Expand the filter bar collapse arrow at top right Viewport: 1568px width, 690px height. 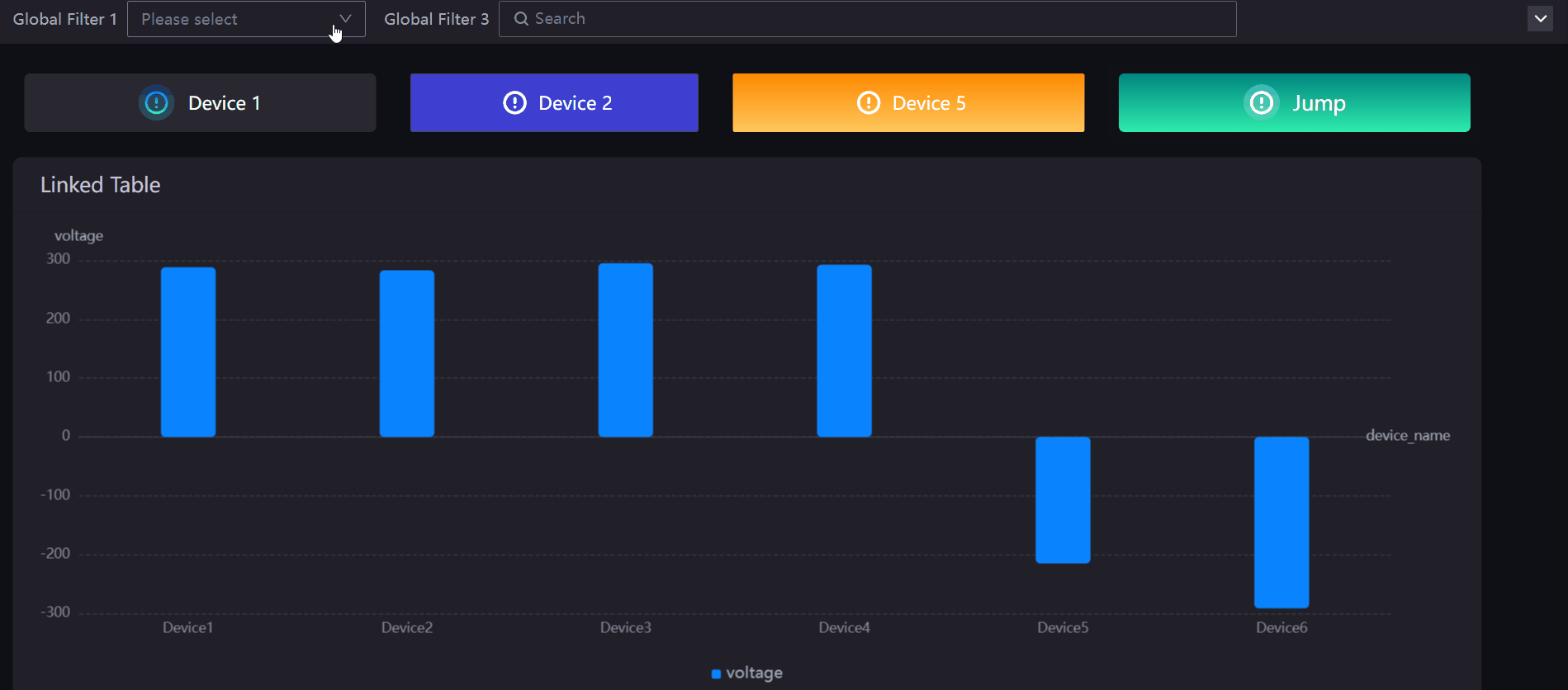point(1540,18)
